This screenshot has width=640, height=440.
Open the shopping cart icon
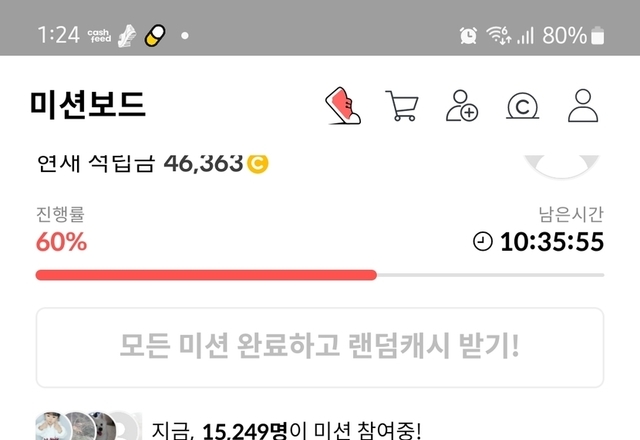(x=402, y=105)
